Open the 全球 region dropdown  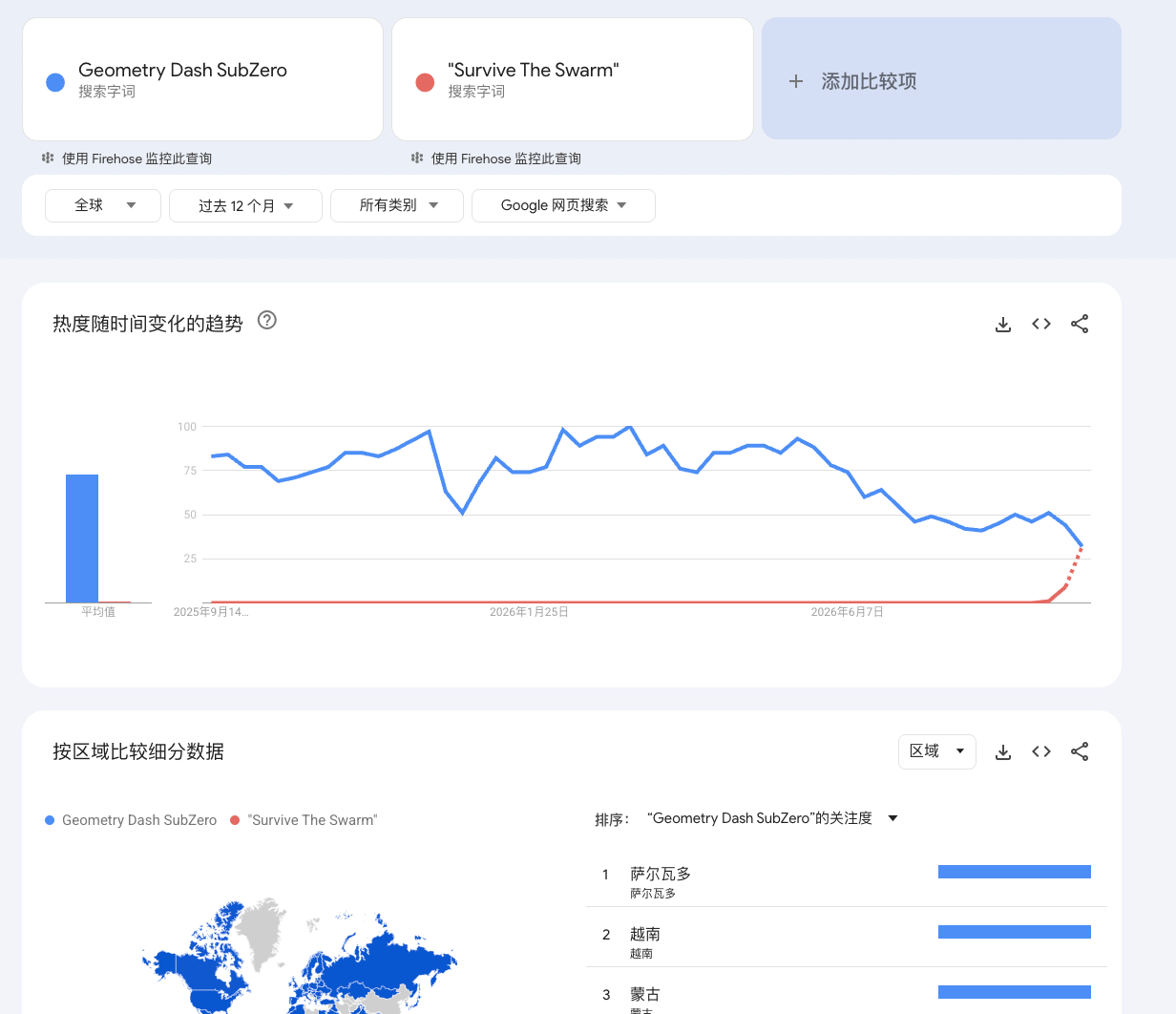(x=103, y=205)
